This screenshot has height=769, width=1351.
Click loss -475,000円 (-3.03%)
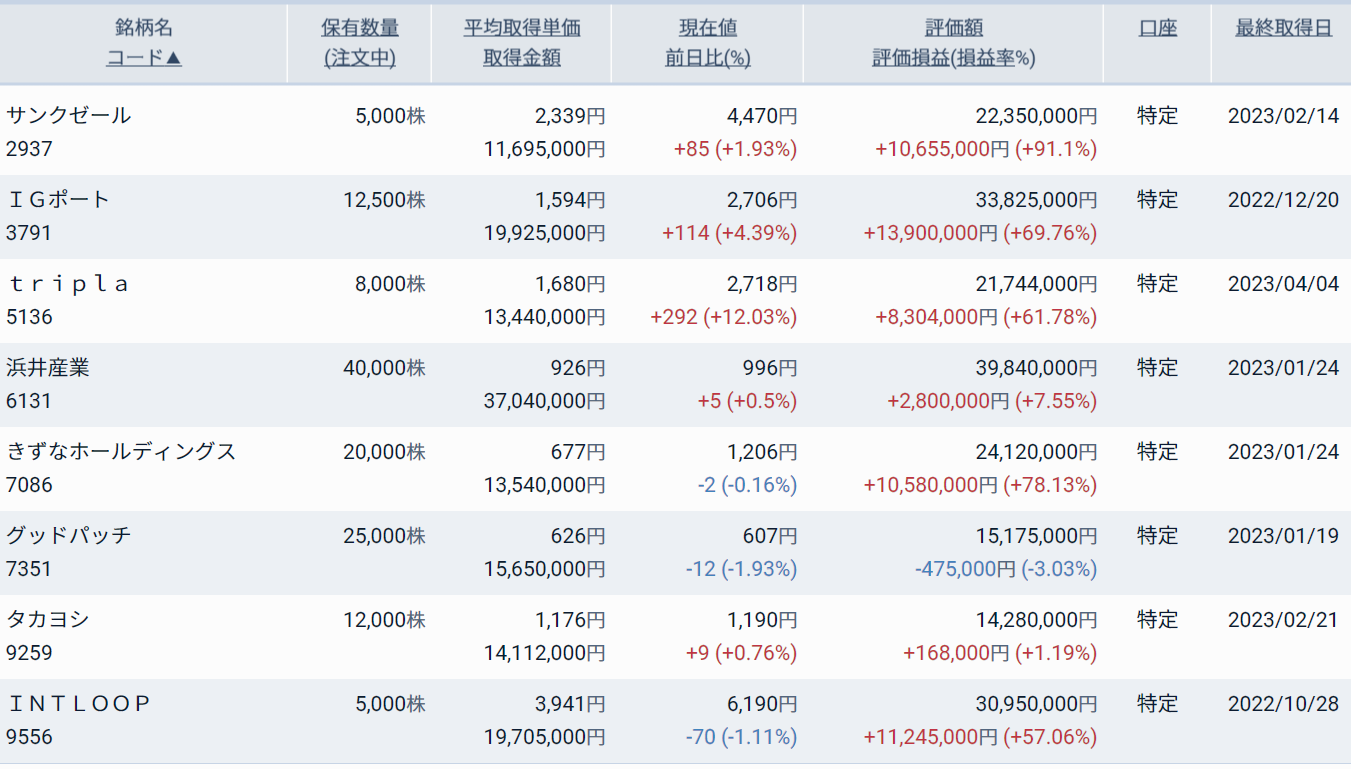1006,569
